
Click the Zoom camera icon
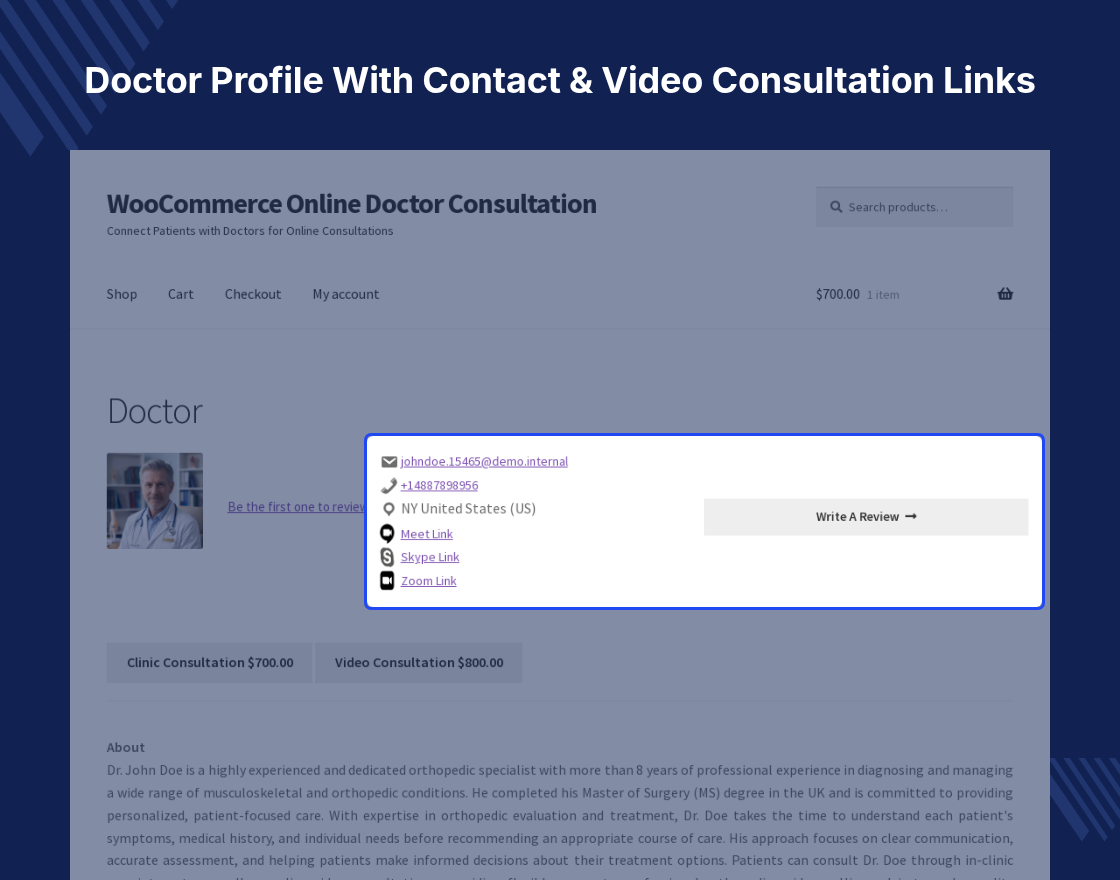click(x=387, y=581)
